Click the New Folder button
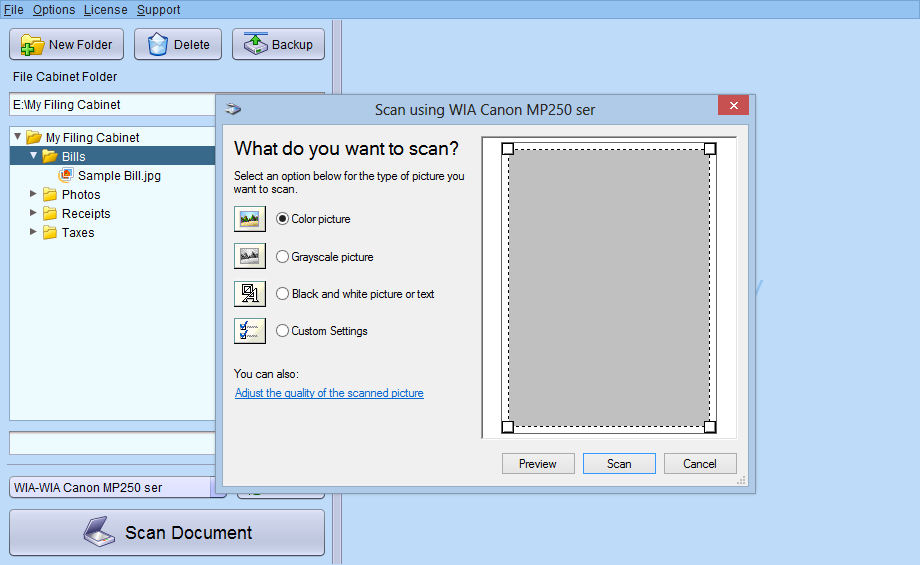Screen dimensions: 920x565 [66, 45]
